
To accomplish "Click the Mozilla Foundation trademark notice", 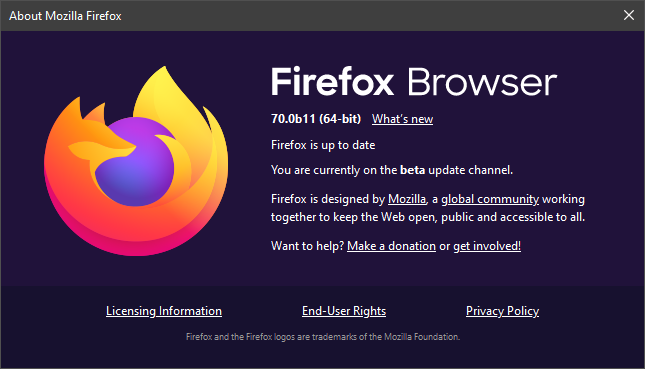I will coord(323,337).
